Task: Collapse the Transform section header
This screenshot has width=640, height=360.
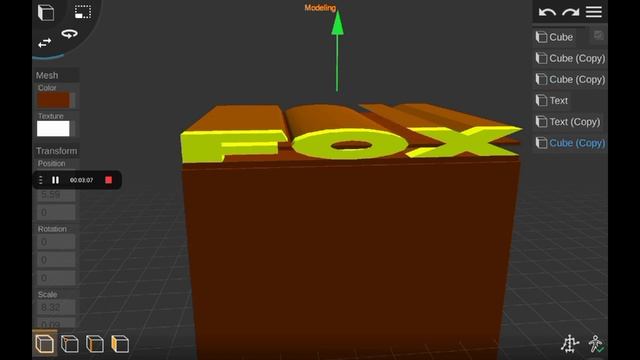Action: point(56,151)
